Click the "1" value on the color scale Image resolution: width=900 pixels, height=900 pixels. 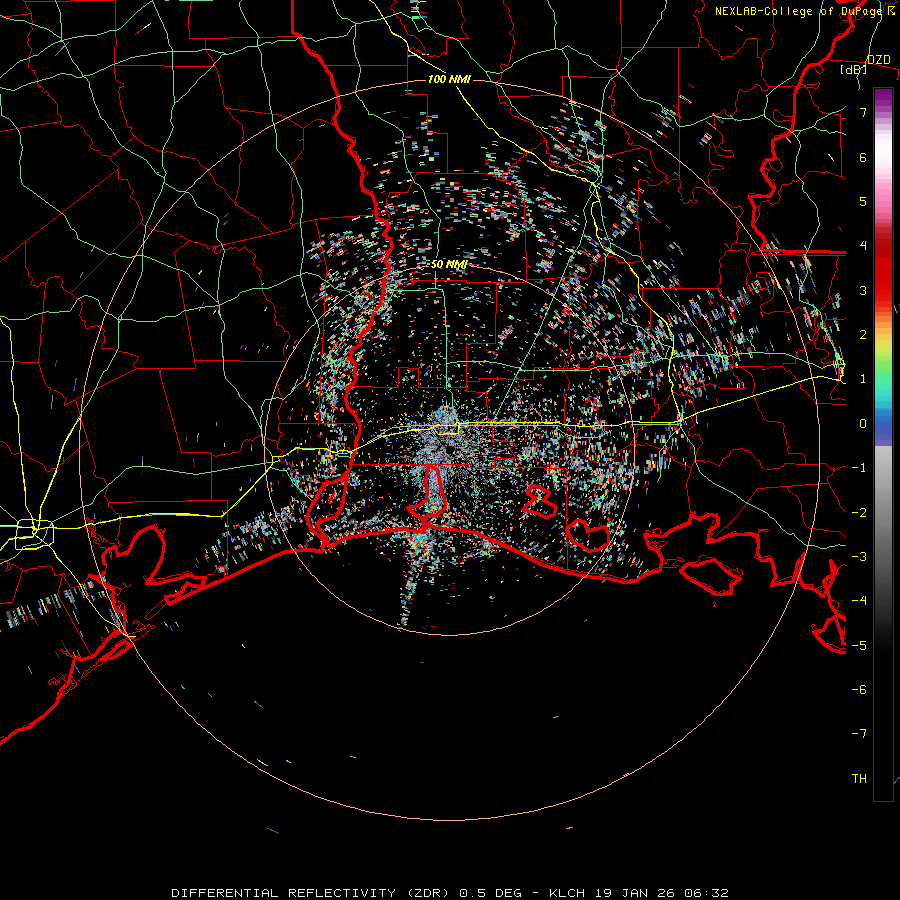863,379
